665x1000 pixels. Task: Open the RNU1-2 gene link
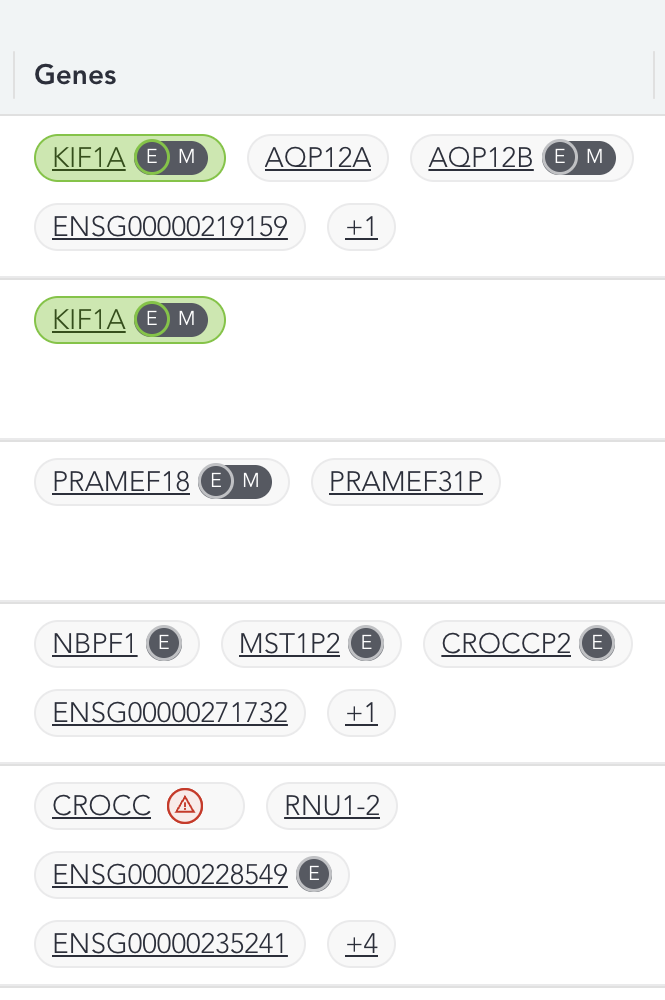(331, 805)
